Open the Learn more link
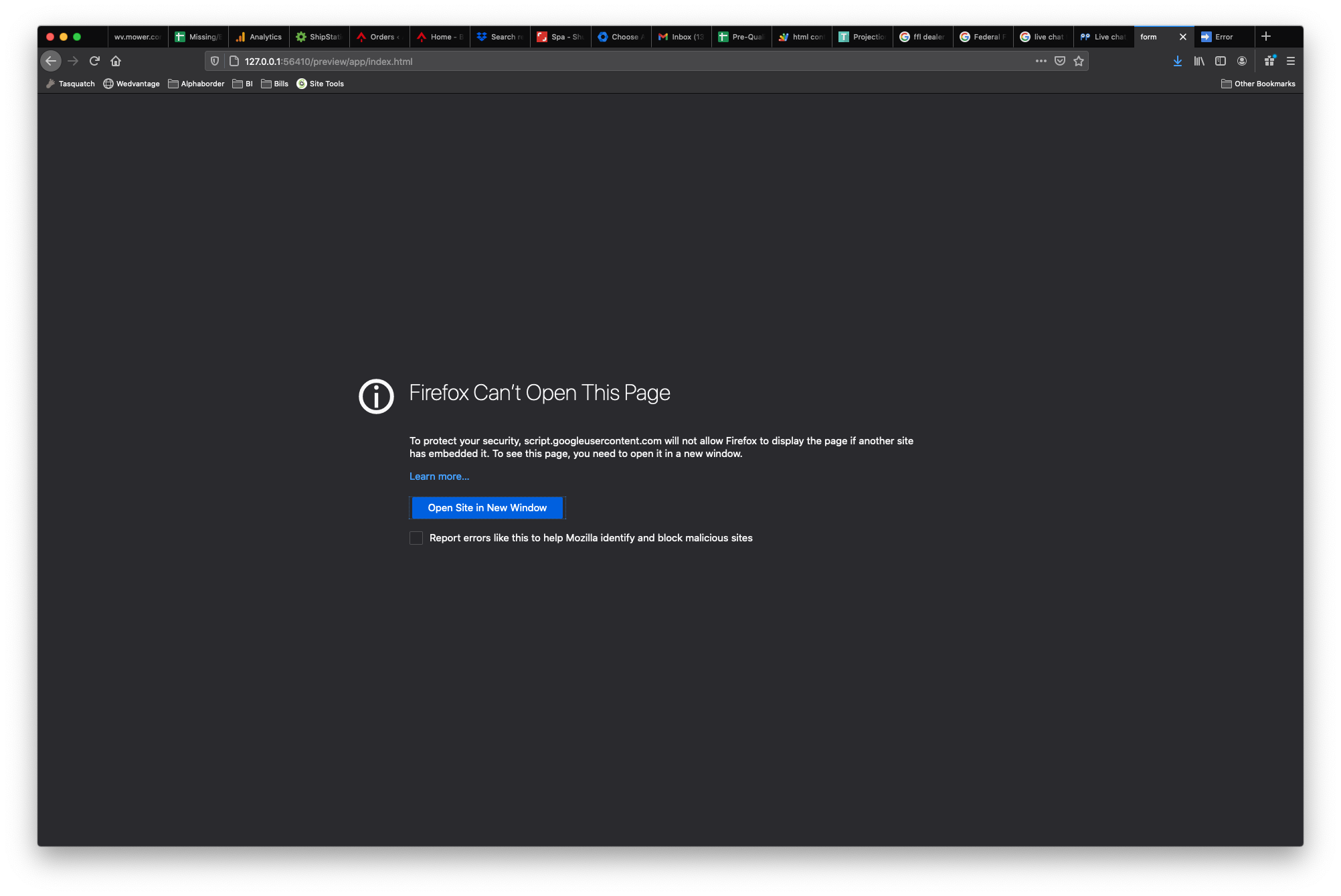This screenshot has width=1341, height=896. pyautogui.click(x=439, y=476)
